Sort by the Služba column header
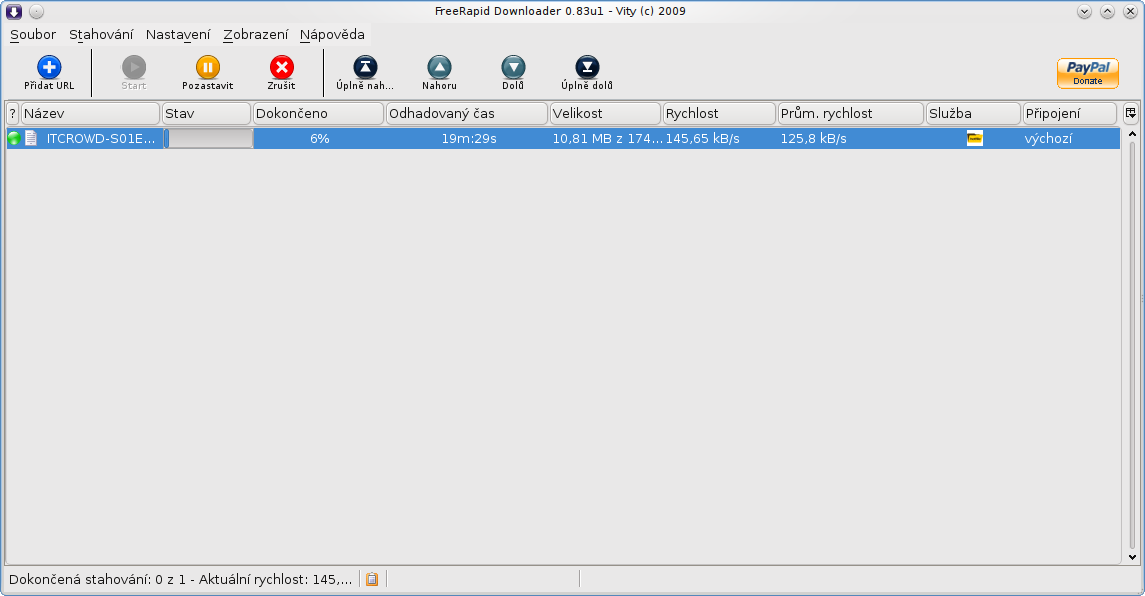Viewport: 1145px width, 596px height. click(973, 113)
